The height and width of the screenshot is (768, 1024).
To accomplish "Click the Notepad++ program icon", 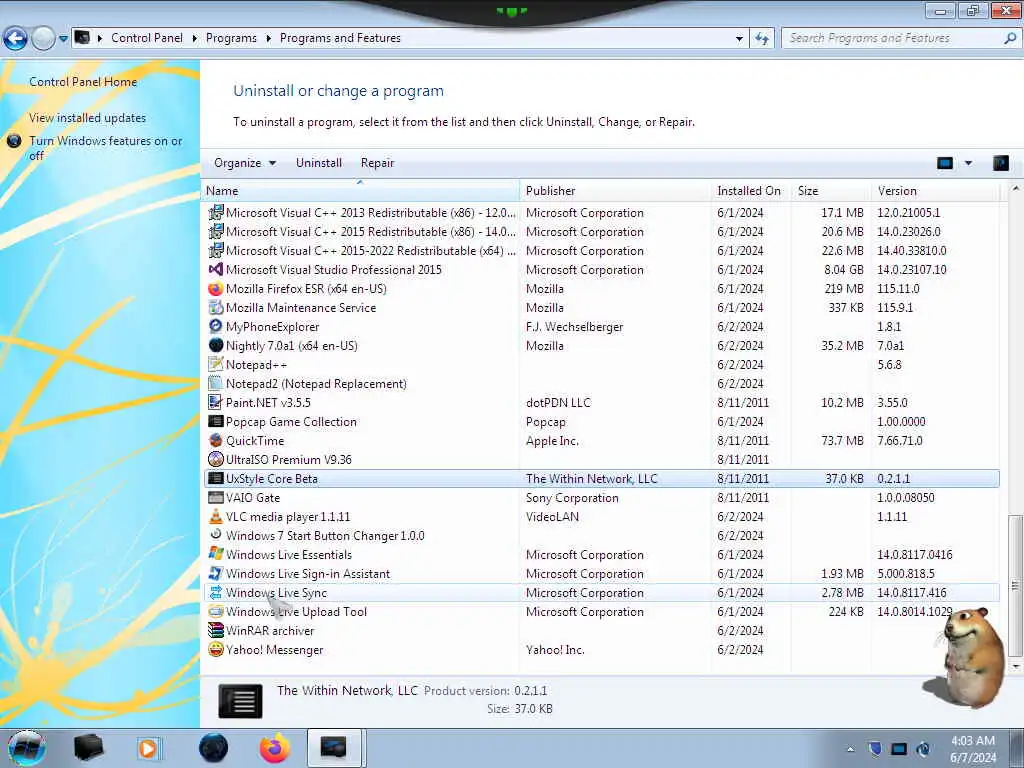I will pyautogui.click(x=216, y=364).
